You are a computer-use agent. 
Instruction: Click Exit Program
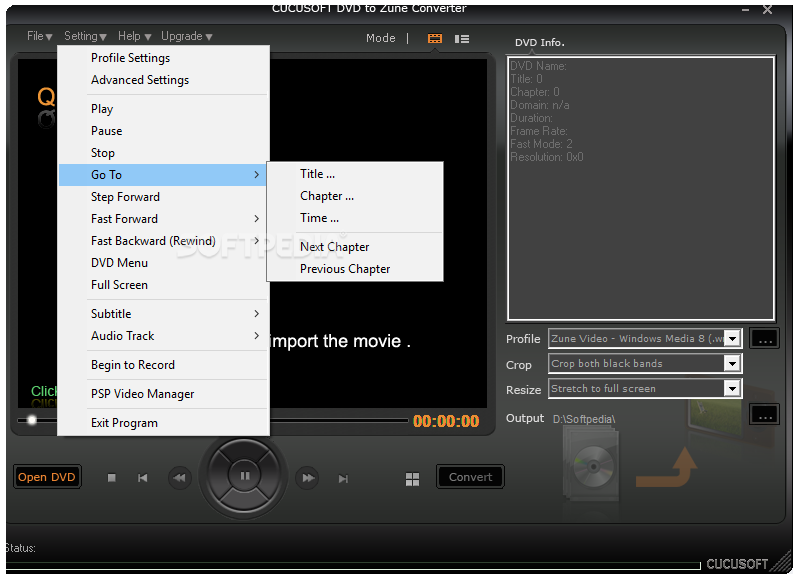(x=163, y=423)
